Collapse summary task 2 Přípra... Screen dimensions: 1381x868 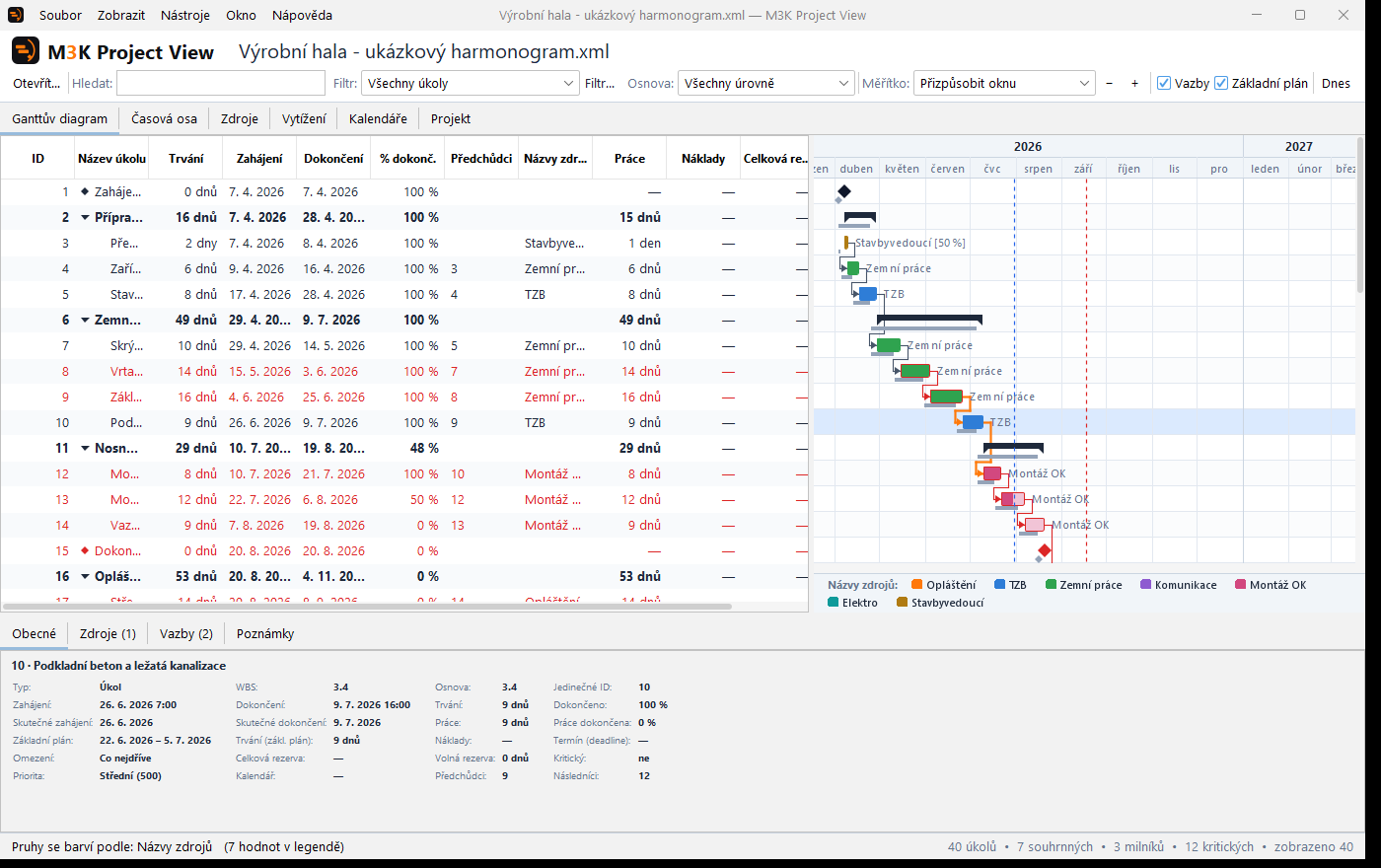85,217
